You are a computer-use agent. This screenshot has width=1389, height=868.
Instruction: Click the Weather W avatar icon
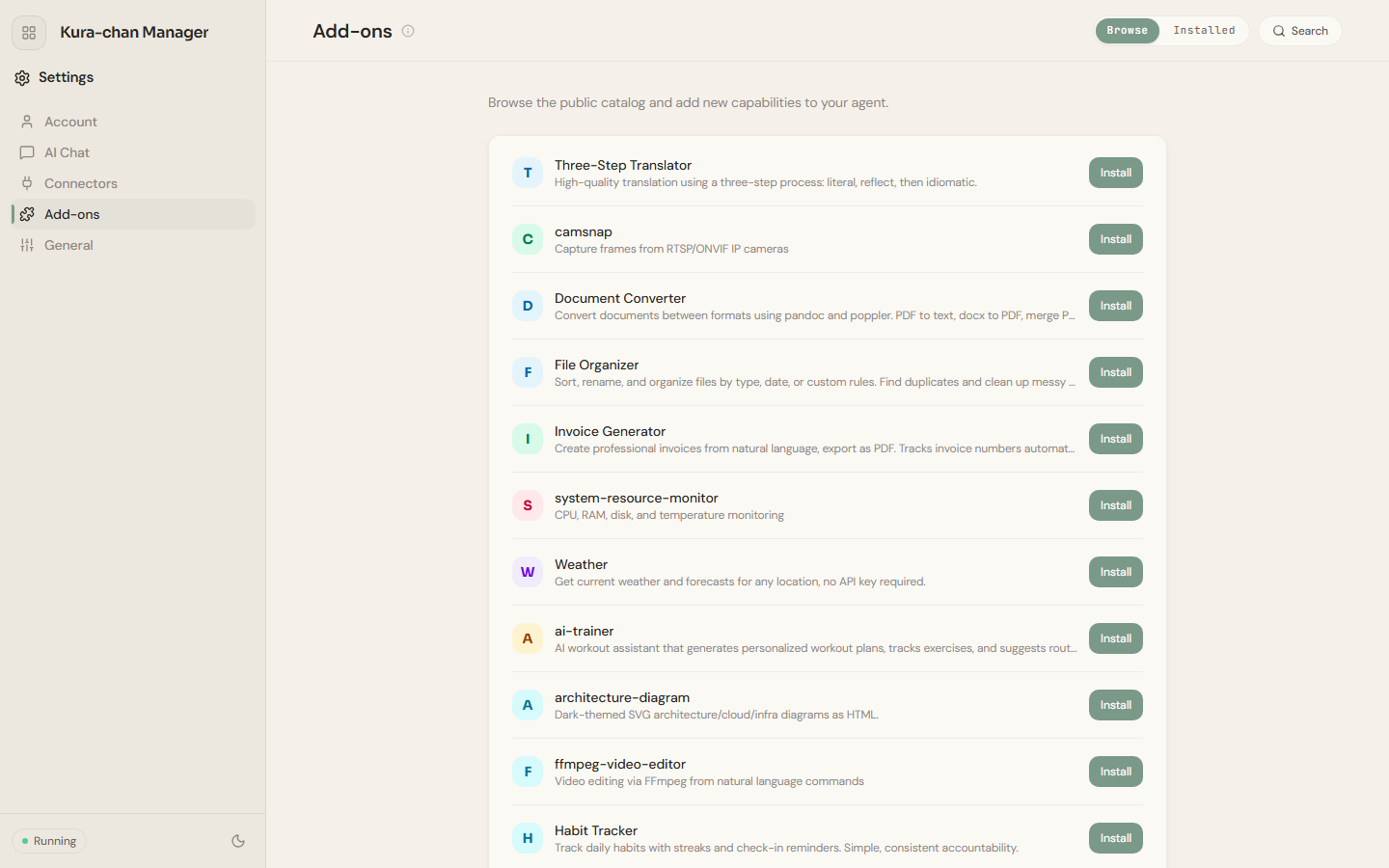(528, 572)
